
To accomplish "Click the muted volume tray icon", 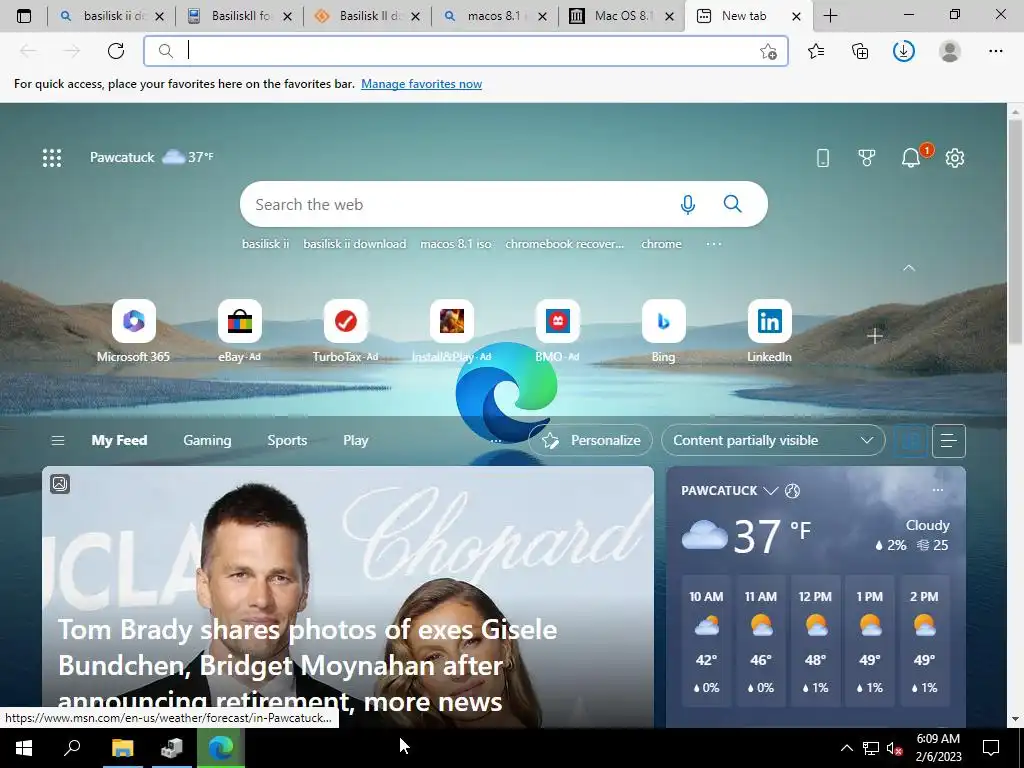I will tap(894, 748).
